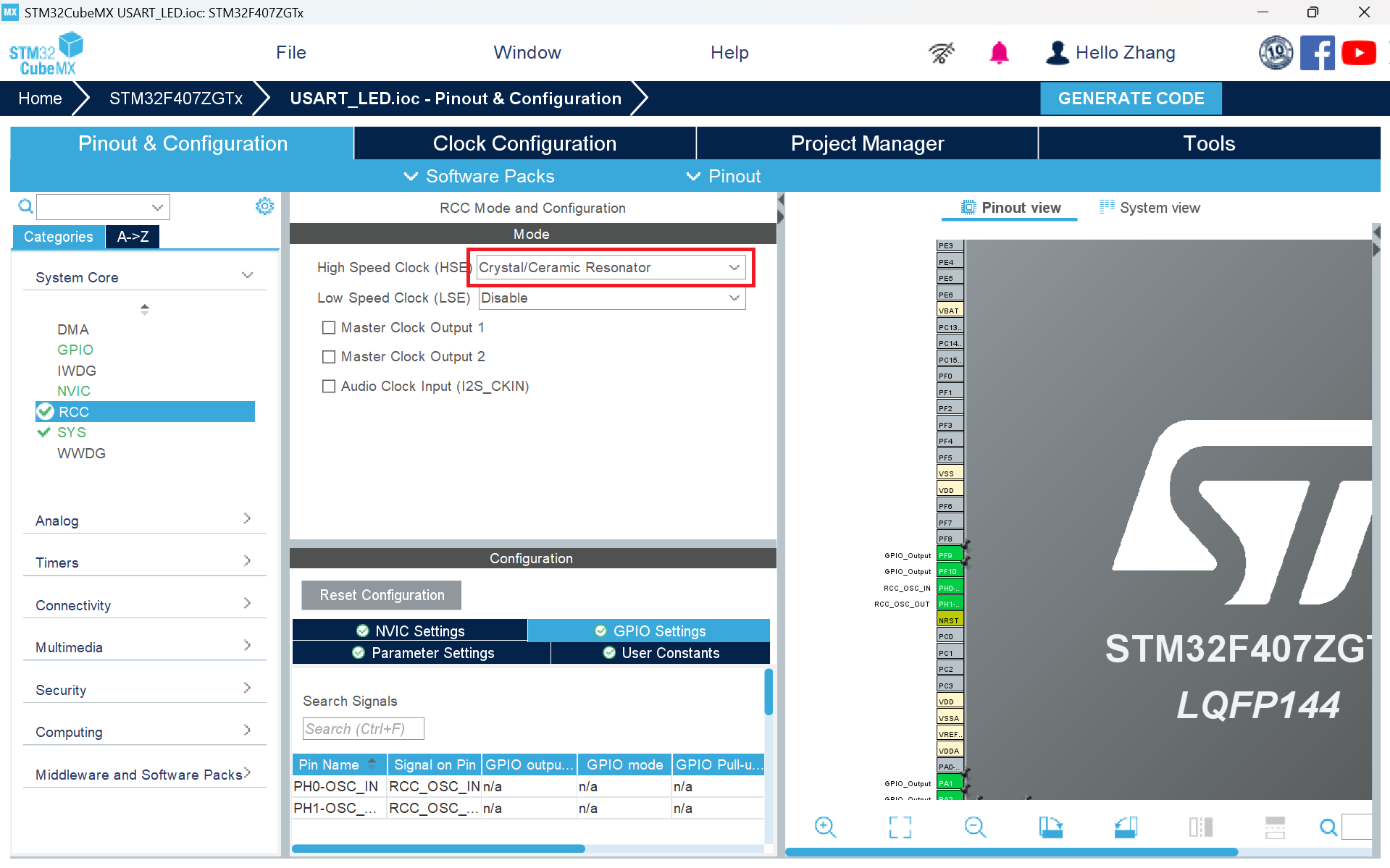This screenshot has height=868, width=1390.
Task: Toggle Audio Clock Input (I2S_CKIN) checkbox
Action: tap(329, 387)
